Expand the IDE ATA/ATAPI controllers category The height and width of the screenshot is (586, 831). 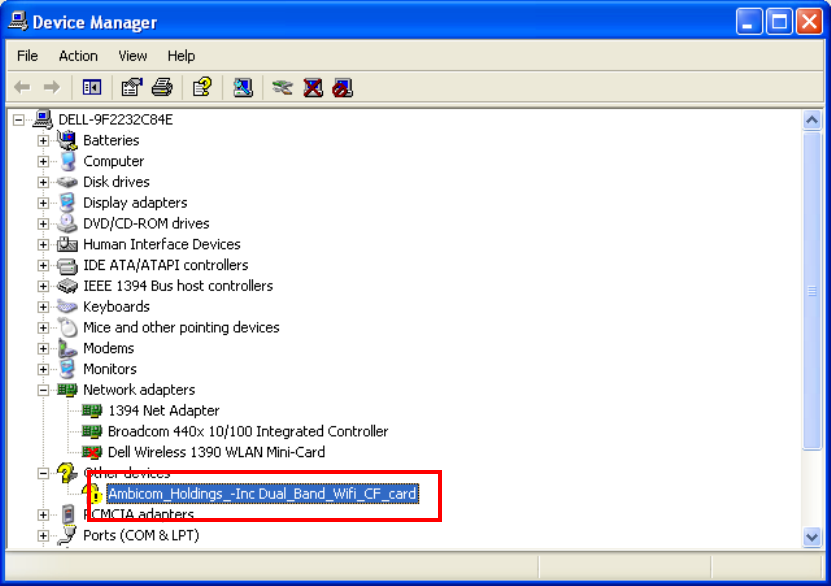(x=43, y=265)
